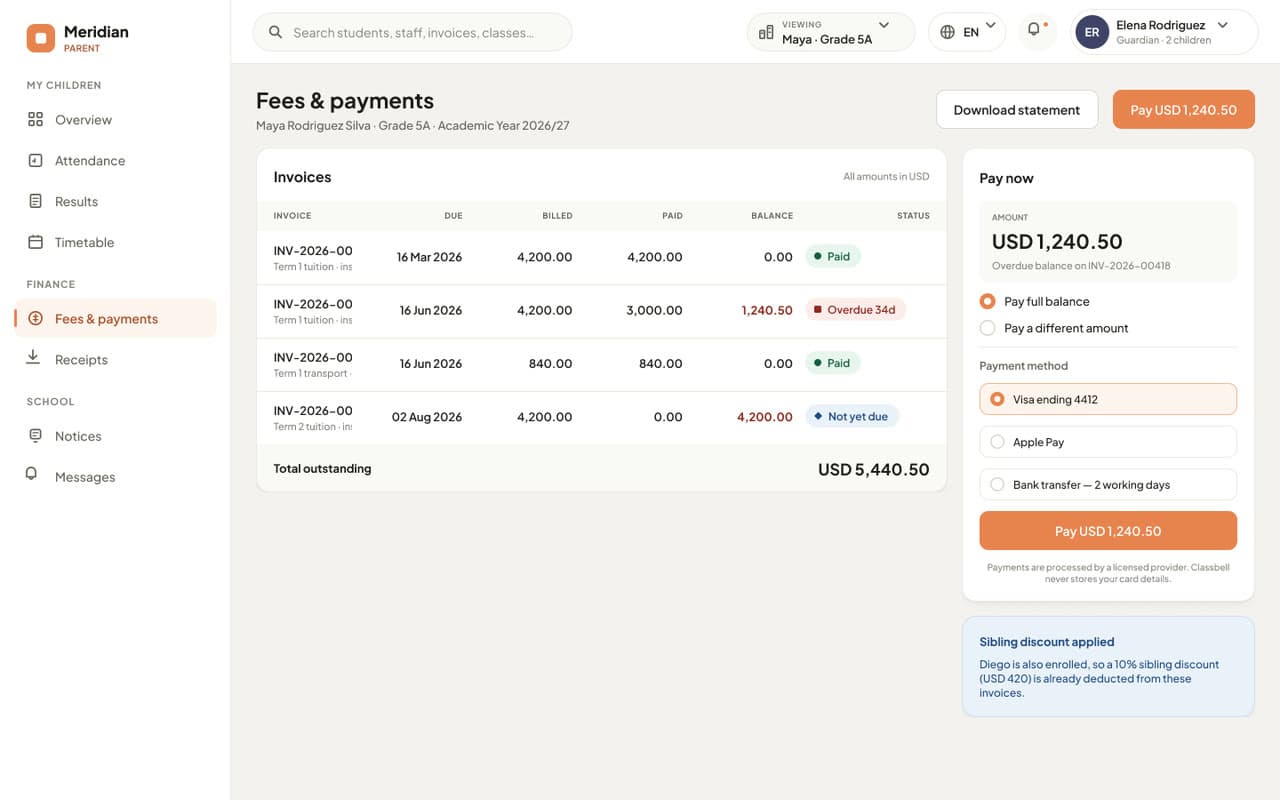
Task: Click the STATUS column header
Action: click(913, 216)
